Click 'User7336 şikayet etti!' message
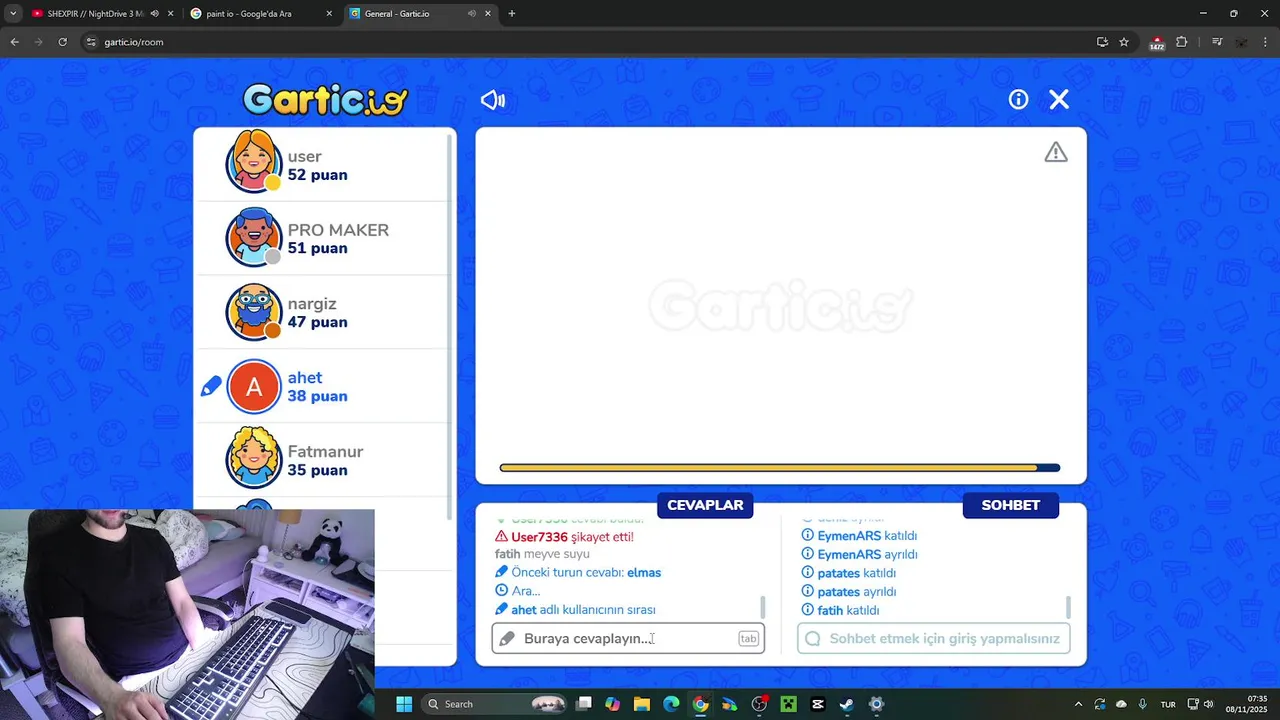Image resolution: width=1280 pixels, height=720 pixels. pos(564,537)
